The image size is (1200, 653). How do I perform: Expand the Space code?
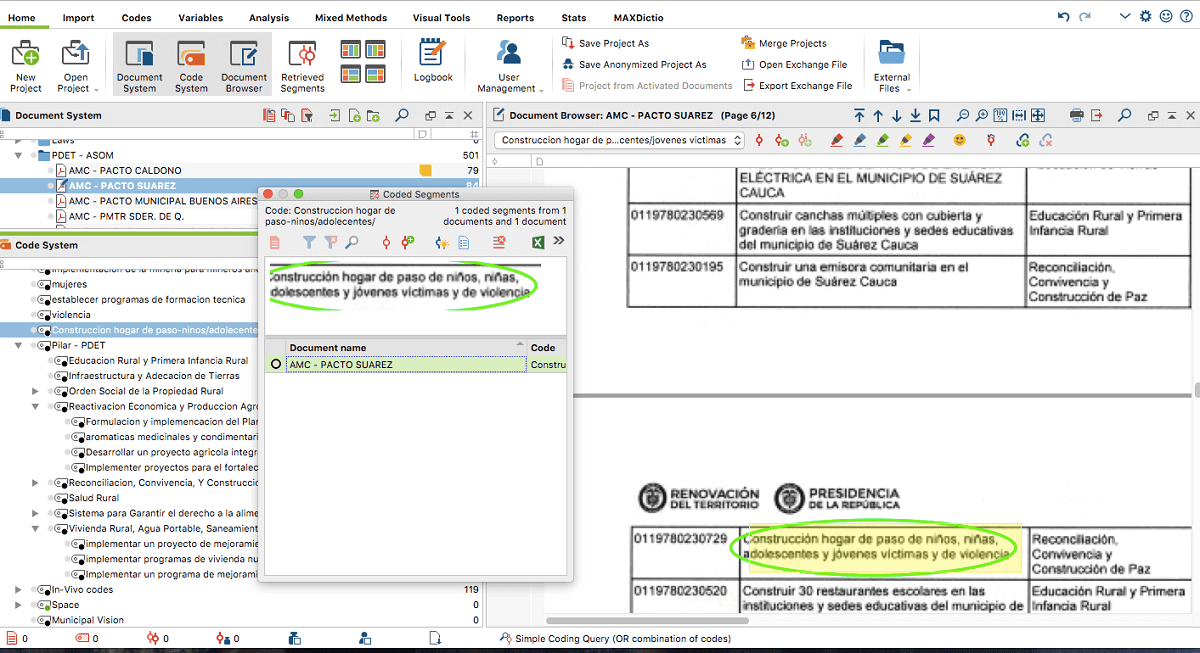[x=18, y=605]
